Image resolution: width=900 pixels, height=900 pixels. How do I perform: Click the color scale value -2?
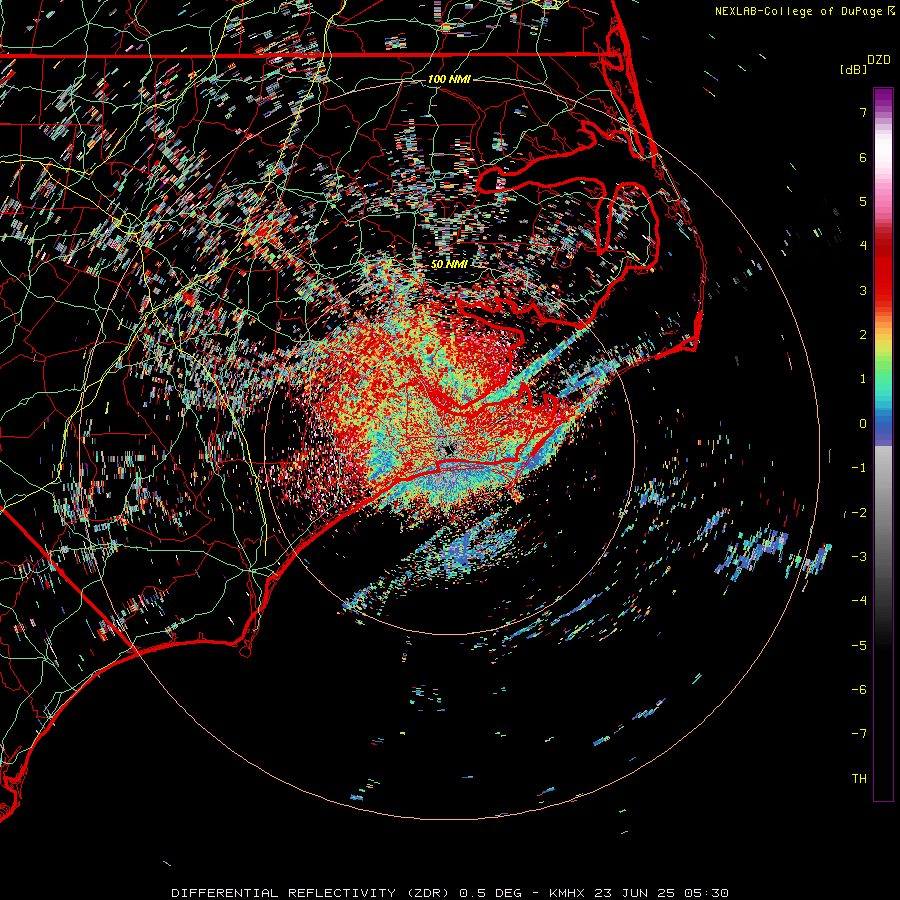pyautogui.click(x=859, y=513)
